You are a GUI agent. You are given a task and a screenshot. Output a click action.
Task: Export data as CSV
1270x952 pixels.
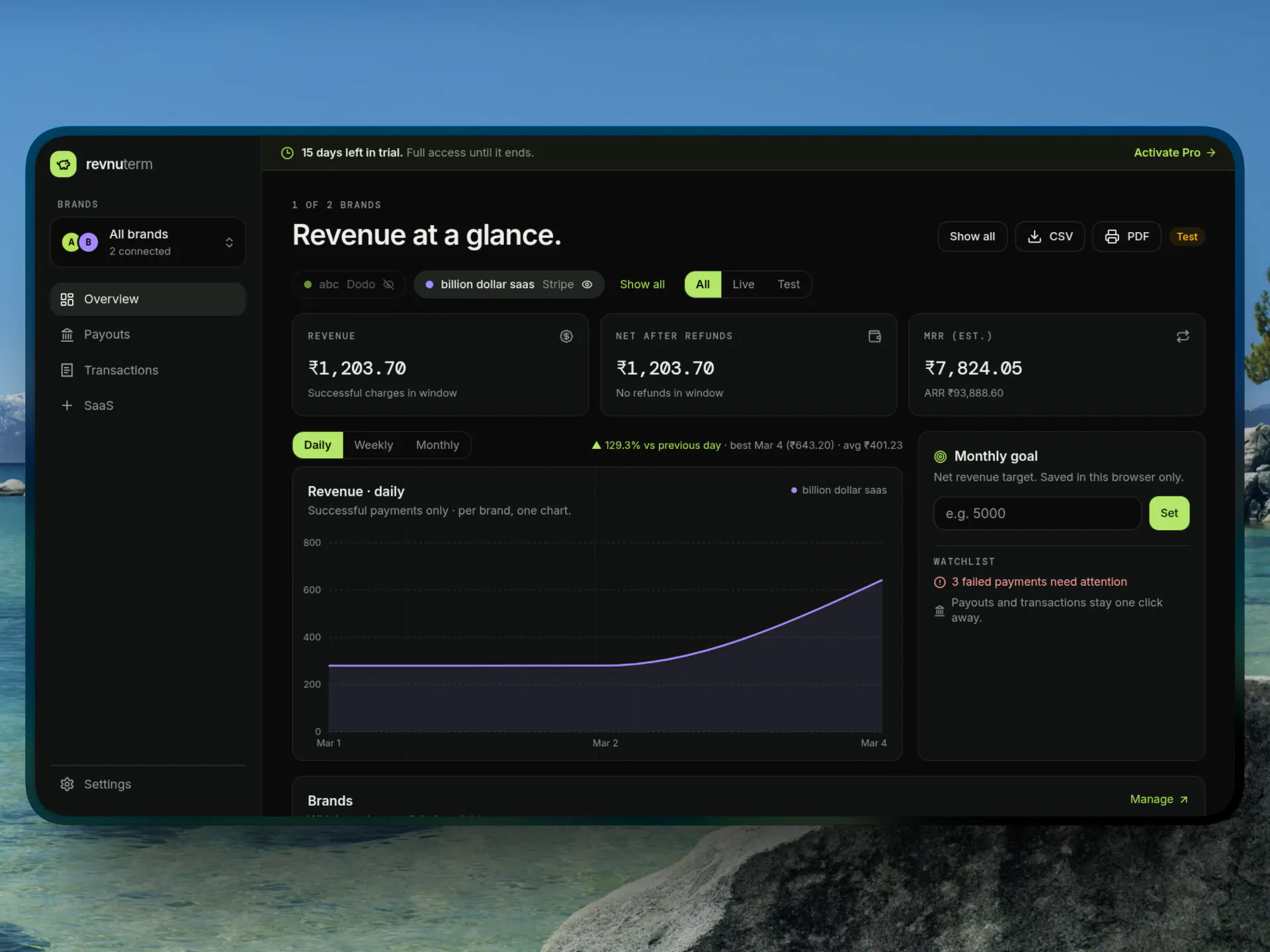[x=1050, y=237]
